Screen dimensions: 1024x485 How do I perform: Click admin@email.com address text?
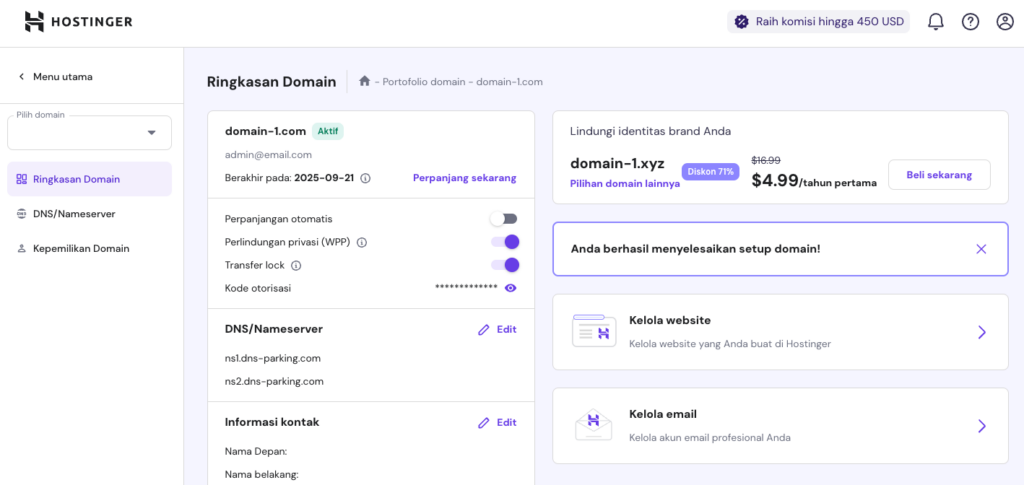click(268, 155)
